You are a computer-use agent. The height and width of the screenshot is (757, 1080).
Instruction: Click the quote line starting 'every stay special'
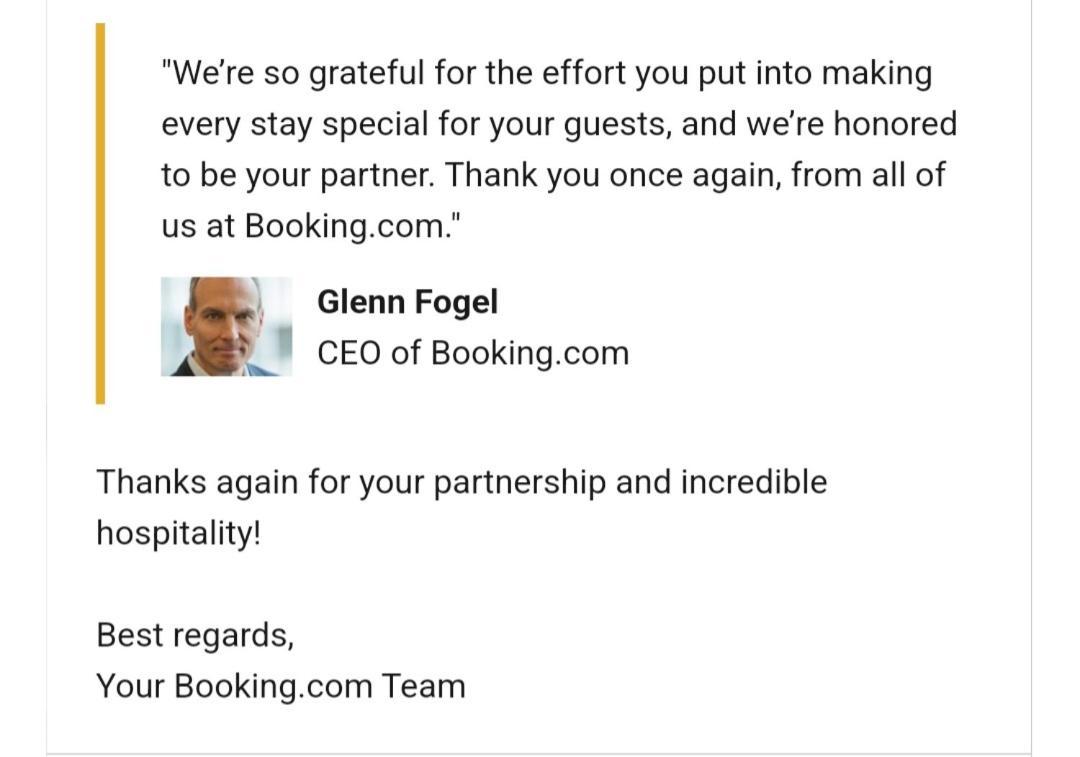pyautogui.click(x=559, y=125)
